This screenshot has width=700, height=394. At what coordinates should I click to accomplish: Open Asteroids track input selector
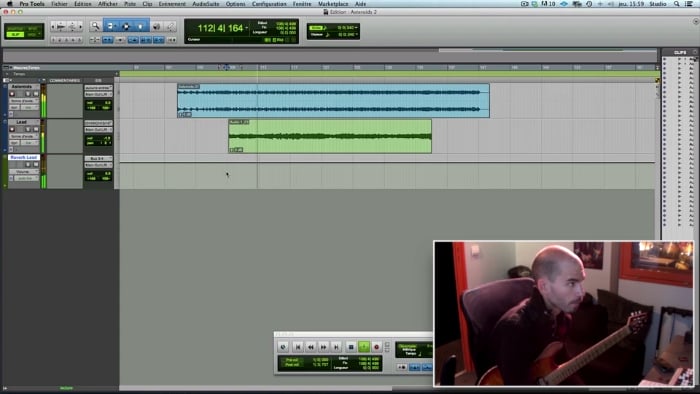pyautogui.click(x=98, y=87)
